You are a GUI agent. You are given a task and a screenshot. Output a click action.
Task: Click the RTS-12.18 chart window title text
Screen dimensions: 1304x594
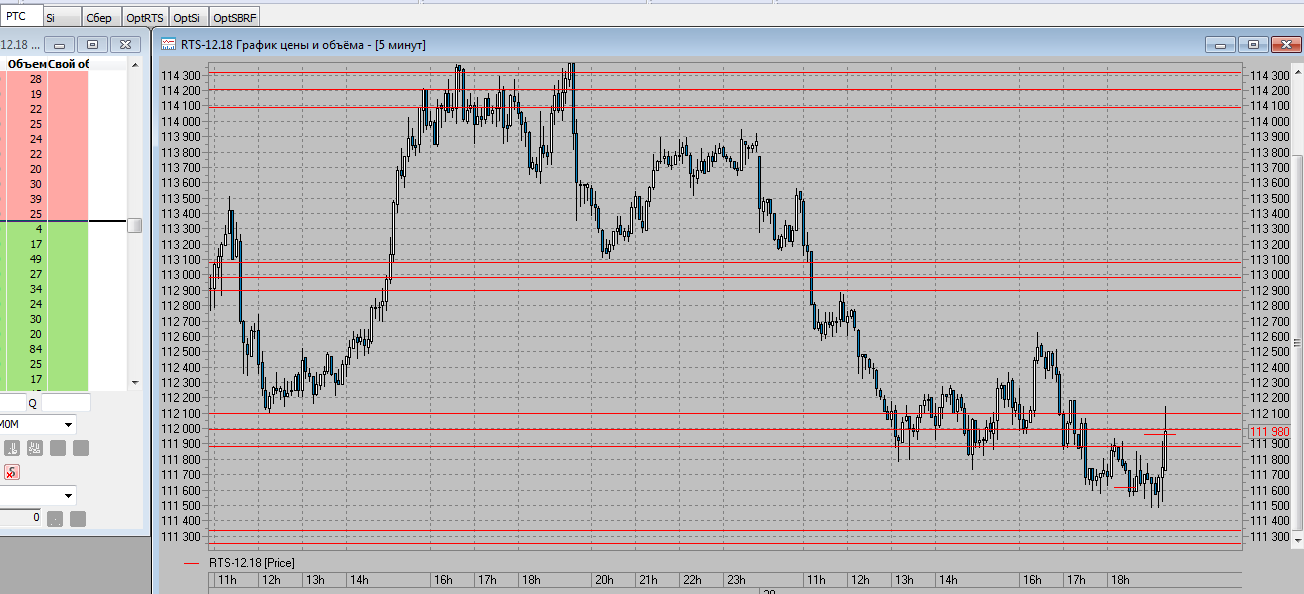[304, 44]
